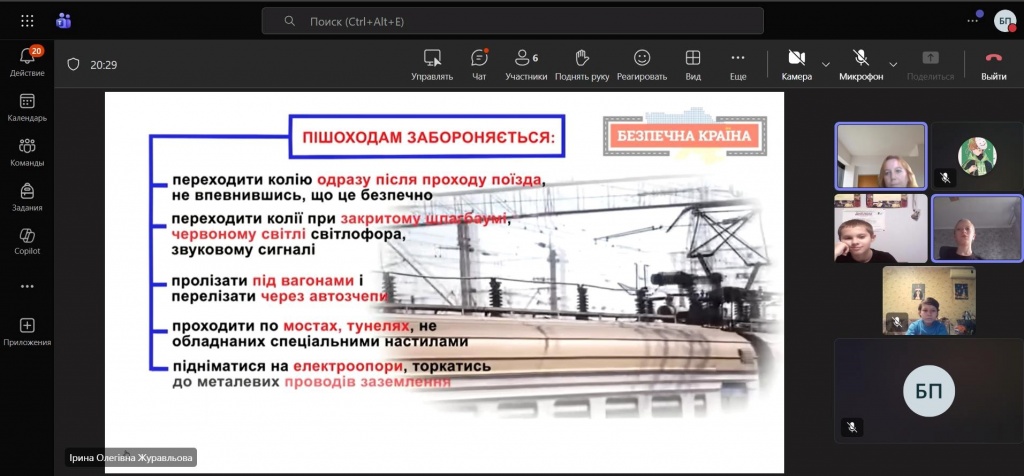This screenshot has width=1024, height=476.
Task: Expand the camera options arrow
Action: coord(826,64)
